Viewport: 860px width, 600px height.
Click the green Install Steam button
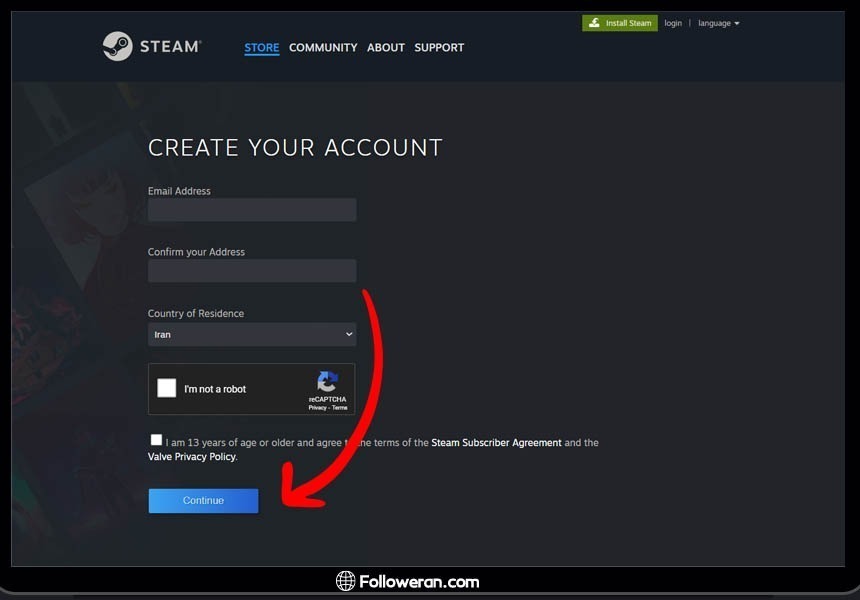coord(620,23)
